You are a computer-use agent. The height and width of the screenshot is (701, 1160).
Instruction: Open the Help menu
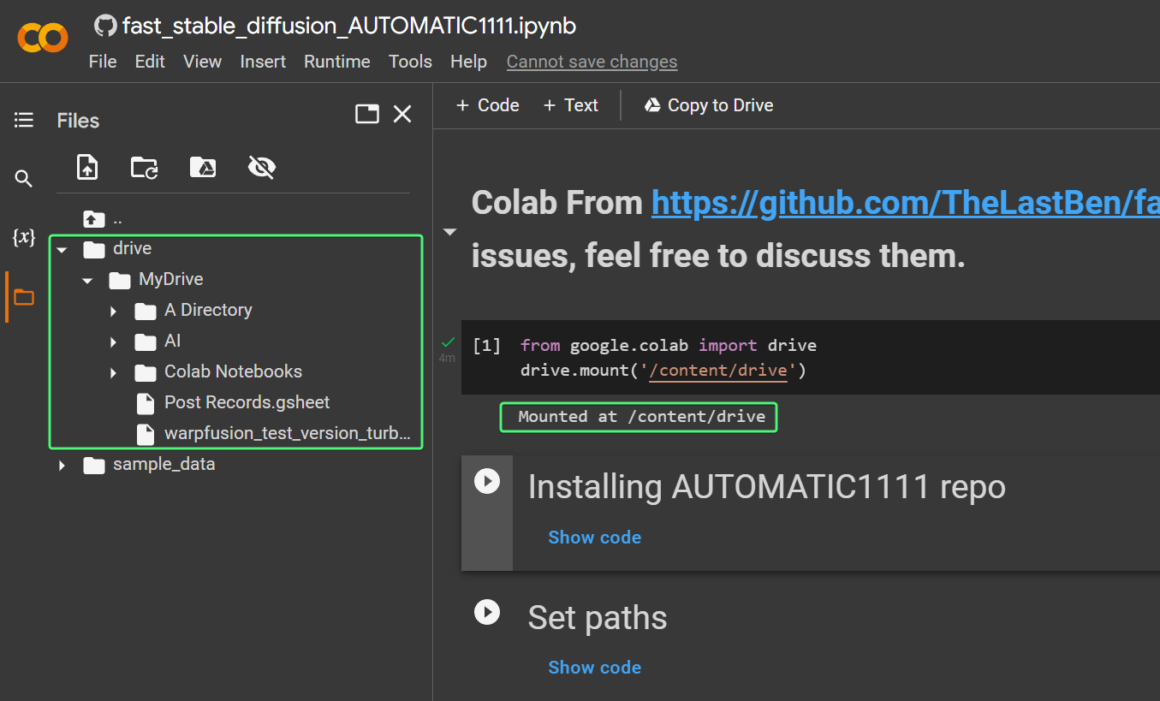[468, 61]
